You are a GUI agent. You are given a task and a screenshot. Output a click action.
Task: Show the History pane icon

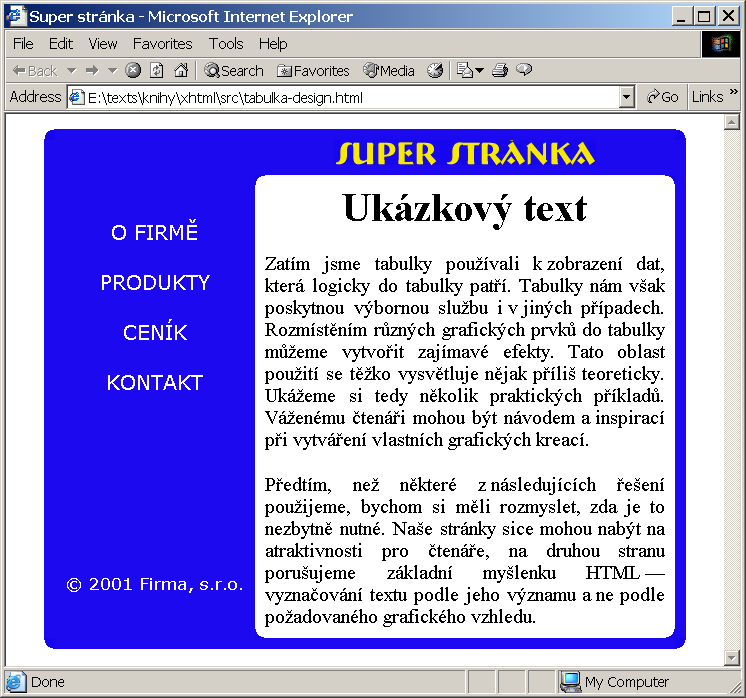(435, 70)
